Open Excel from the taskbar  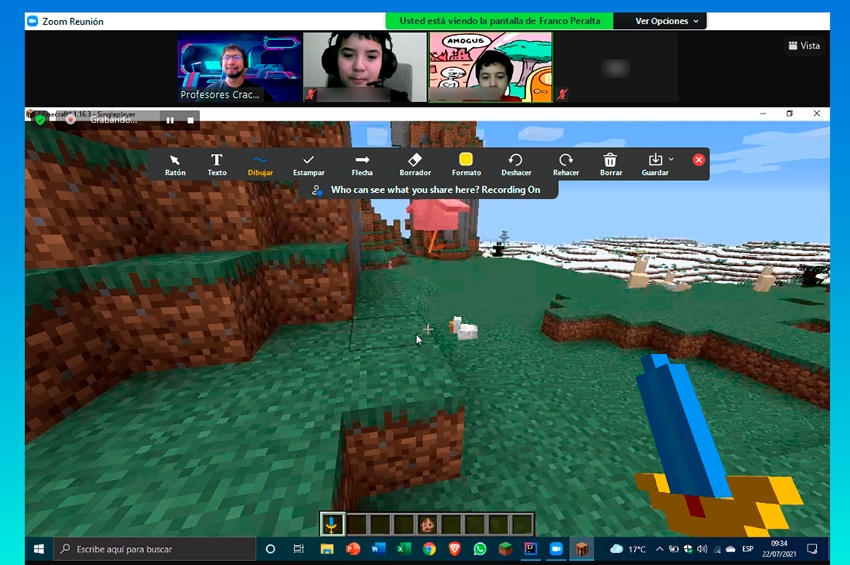point(403,549)
